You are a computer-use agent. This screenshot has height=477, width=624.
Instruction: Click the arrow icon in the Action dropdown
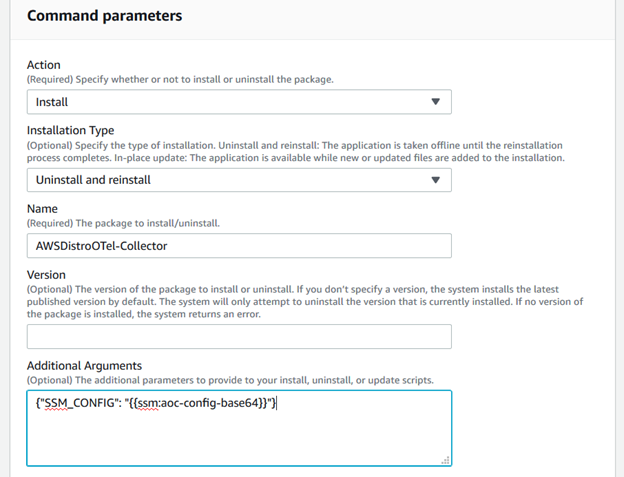(435, 102)
